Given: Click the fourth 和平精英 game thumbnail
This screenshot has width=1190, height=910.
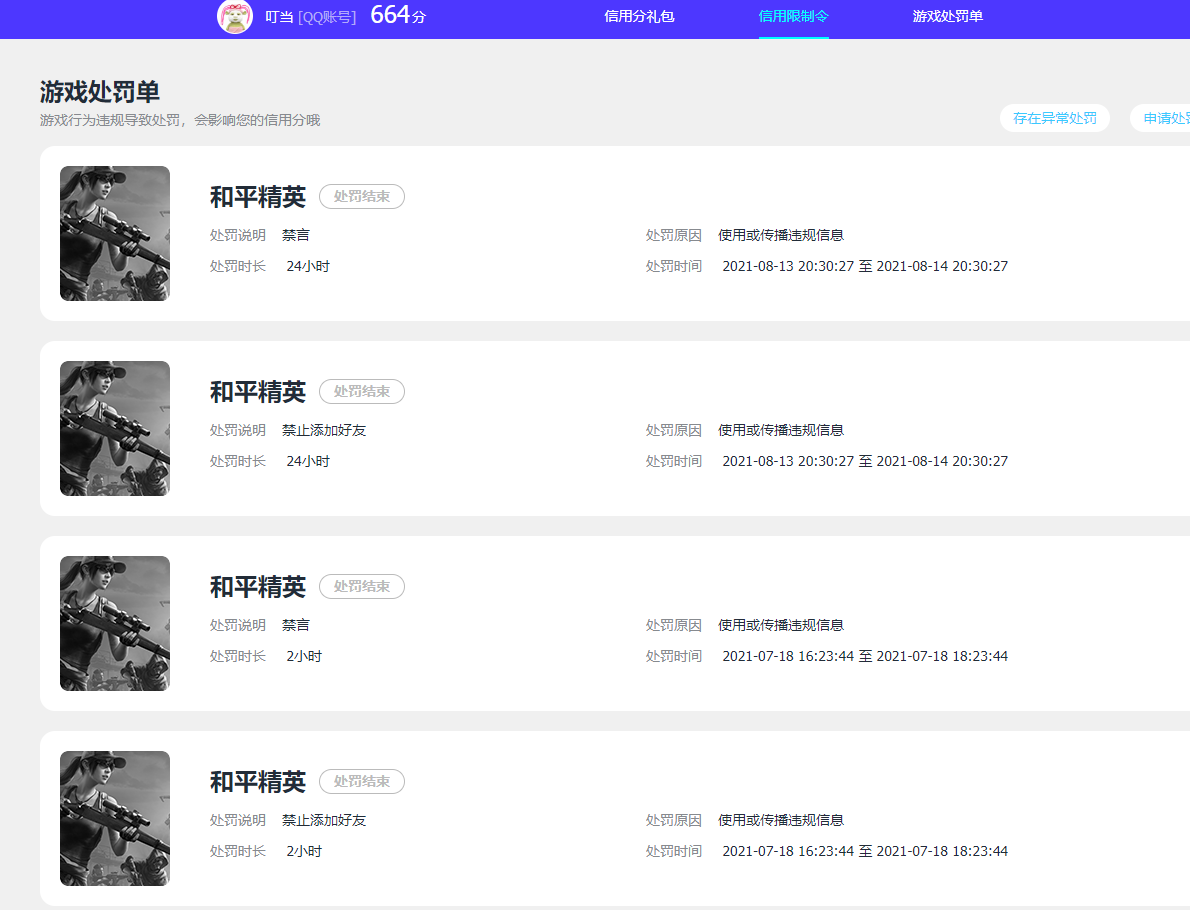Looking at the screenshot, I should [114, 818].
